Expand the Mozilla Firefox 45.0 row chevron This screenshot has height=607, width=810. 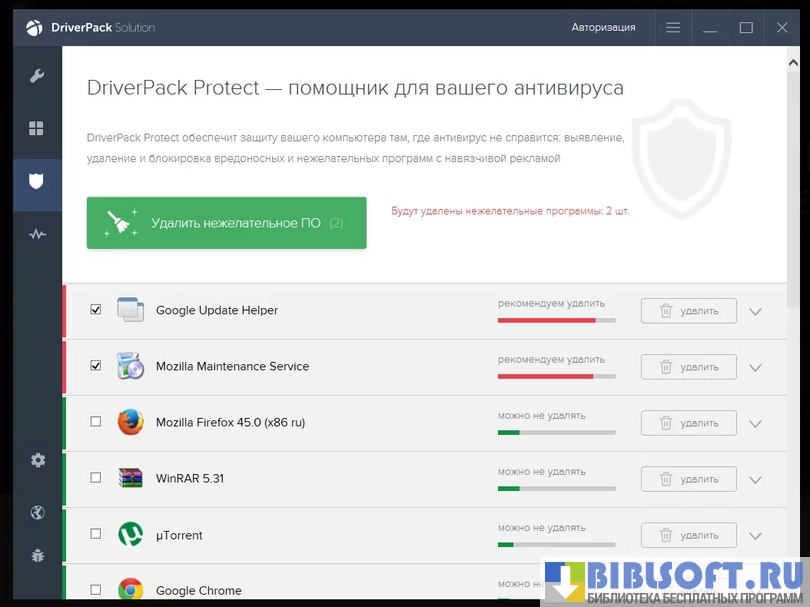click(x=755, y=423)
